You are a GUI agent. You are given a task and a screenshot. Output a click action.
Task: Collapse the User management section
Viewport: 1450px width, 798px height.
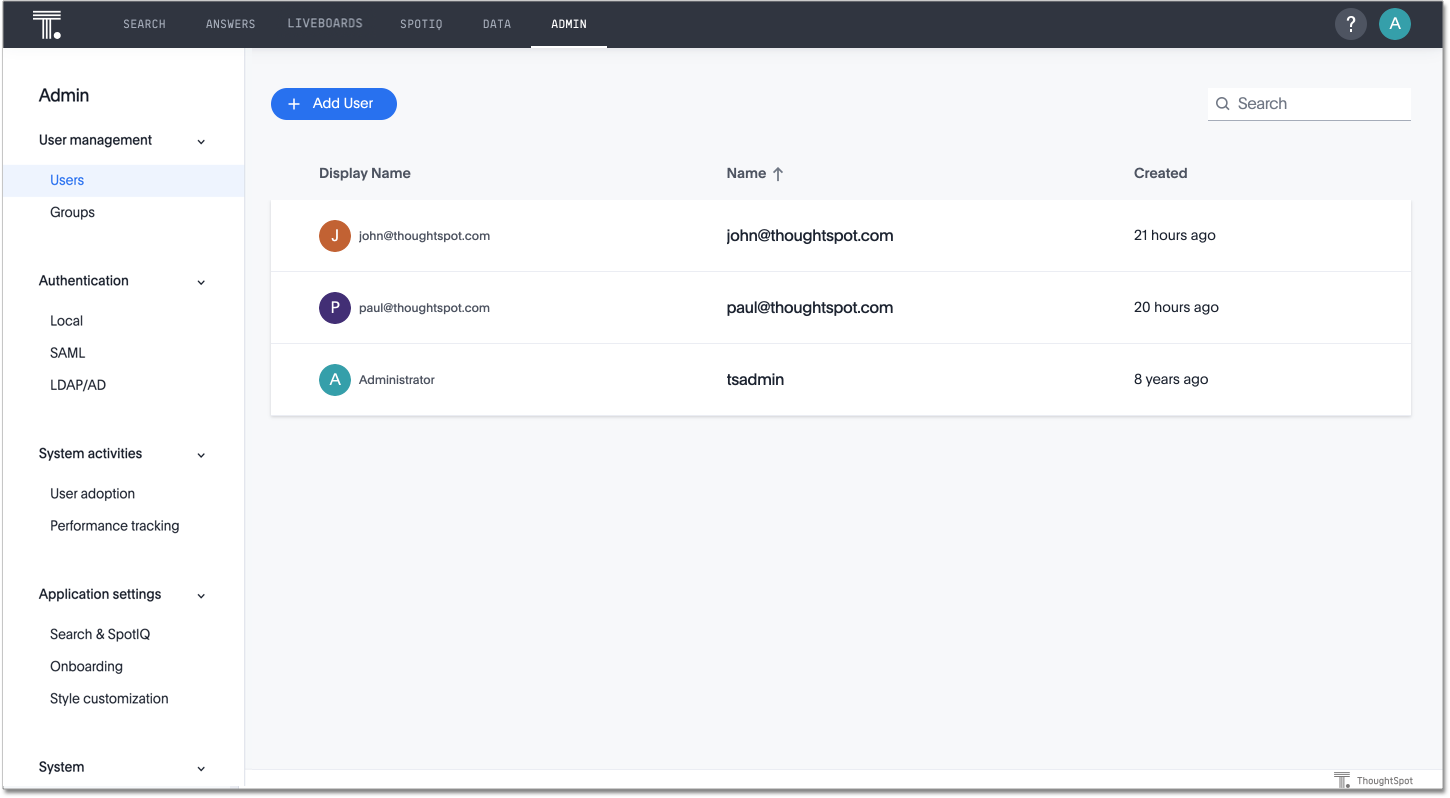[201, 140]
